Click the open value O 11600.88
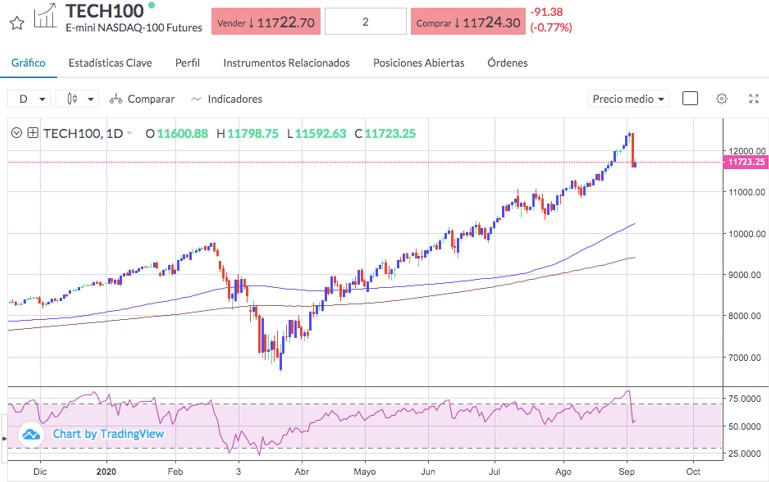Image resolution: width=769 pixels, height=482 pixels. (x=177, y=134)
